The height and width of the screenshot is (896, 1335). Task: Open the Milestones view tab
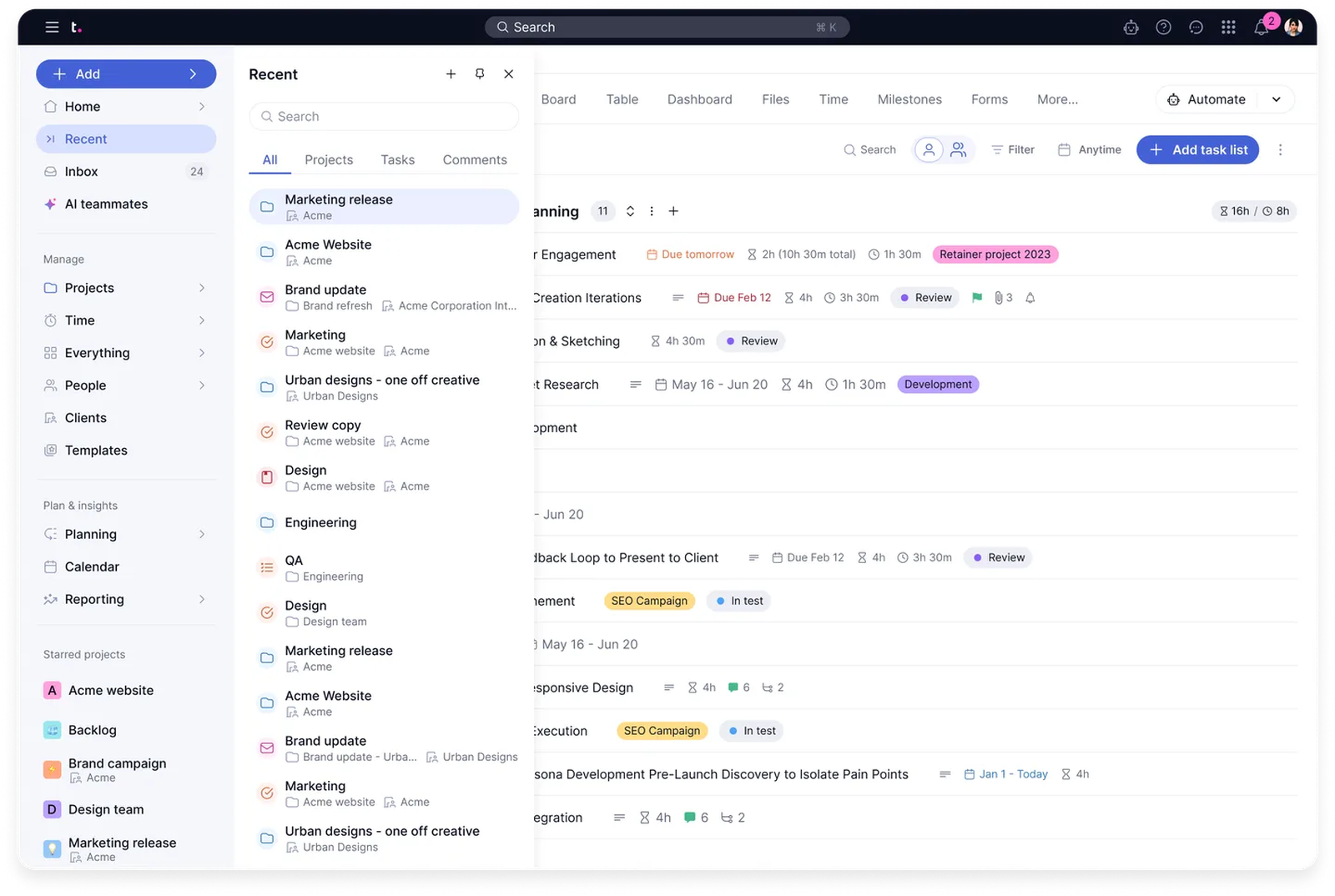point(909,100)
